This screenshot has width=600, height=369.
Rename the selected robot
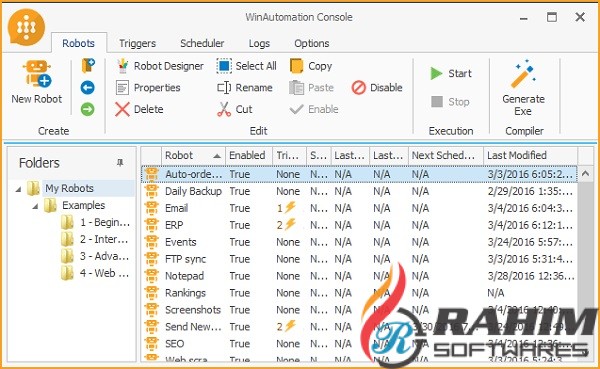(x=245, y=88)
